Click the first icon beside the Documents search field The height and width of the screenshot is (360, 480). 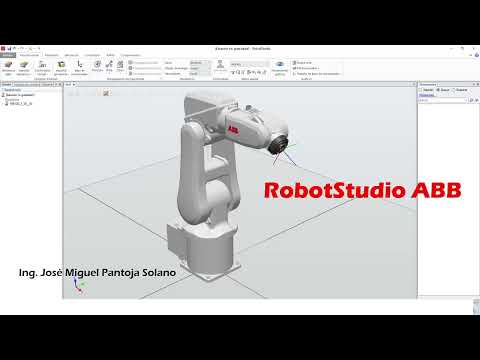471,100
